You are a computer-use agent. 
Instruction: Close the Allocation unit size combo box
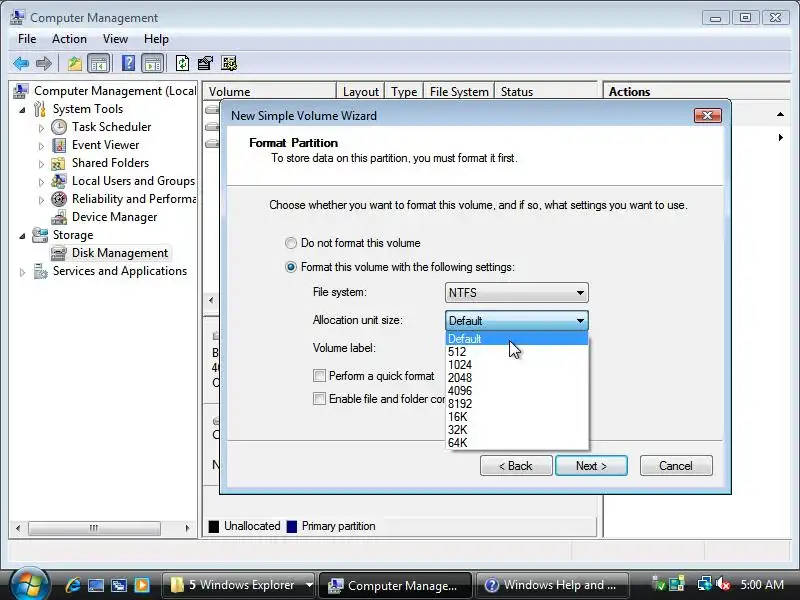(x=516, y=321)
